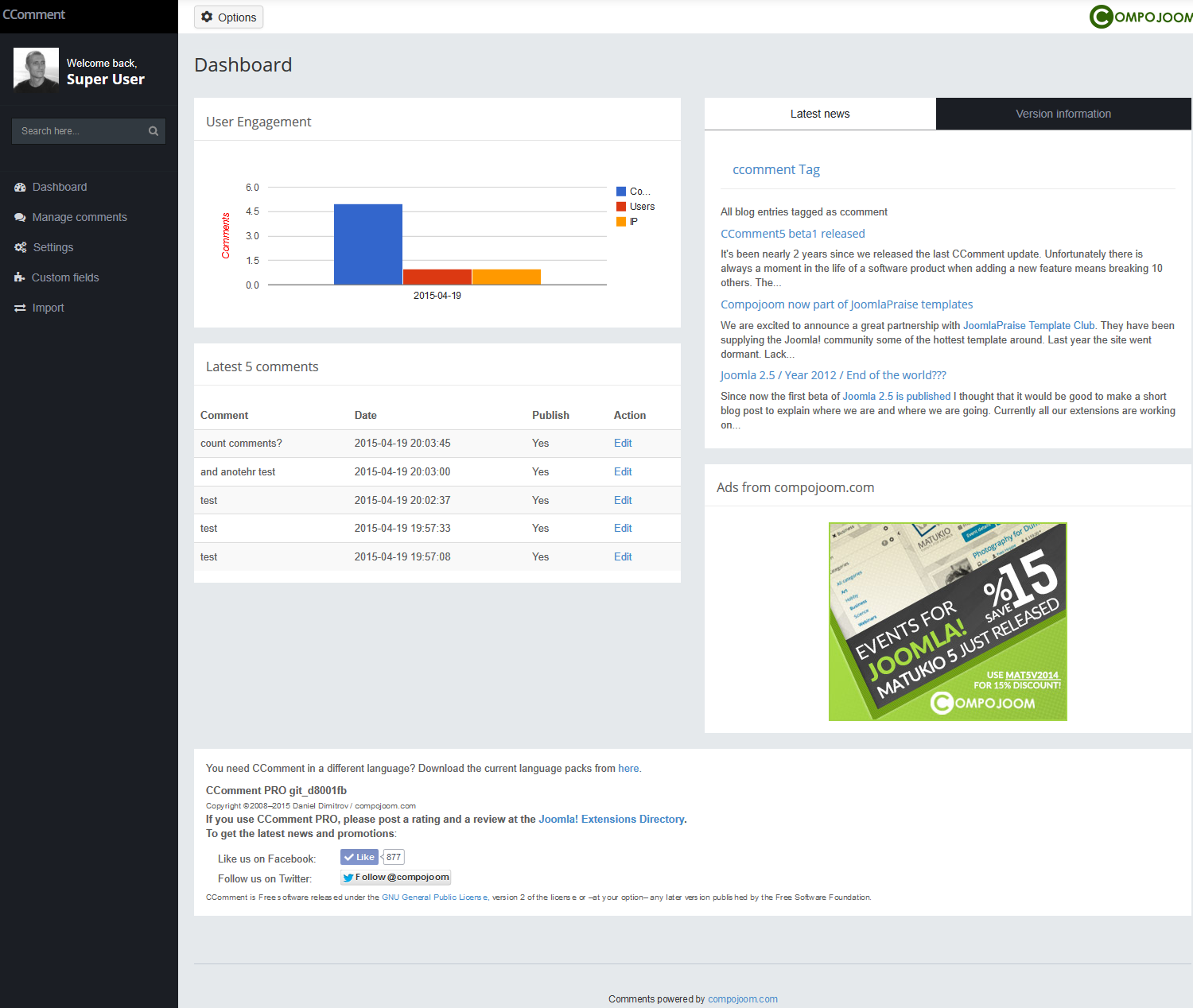Click the CComment title in top-left

point(34,15)
